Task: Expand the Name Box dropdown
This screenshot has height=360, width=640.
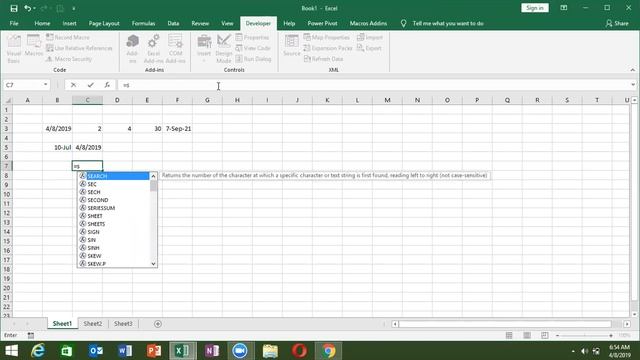Action: 45,84
